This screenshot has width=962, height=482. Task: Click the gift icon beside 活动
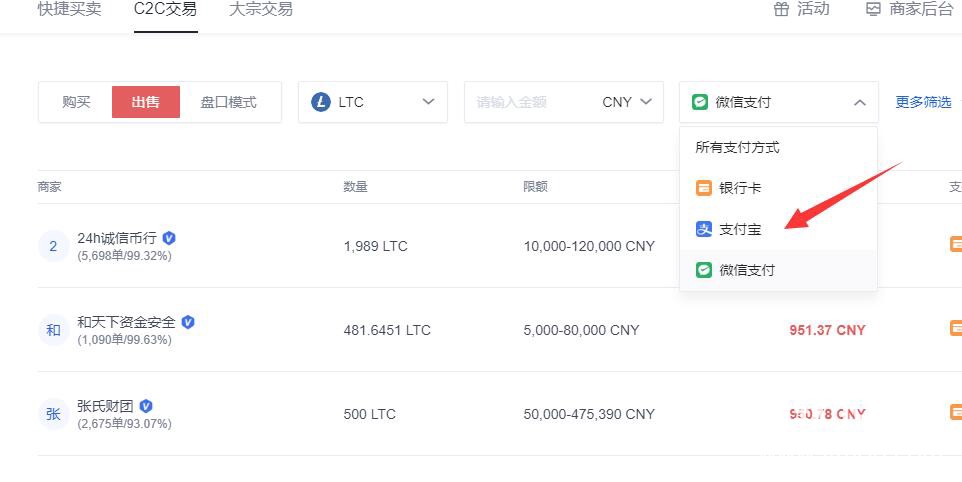(781, 9)
